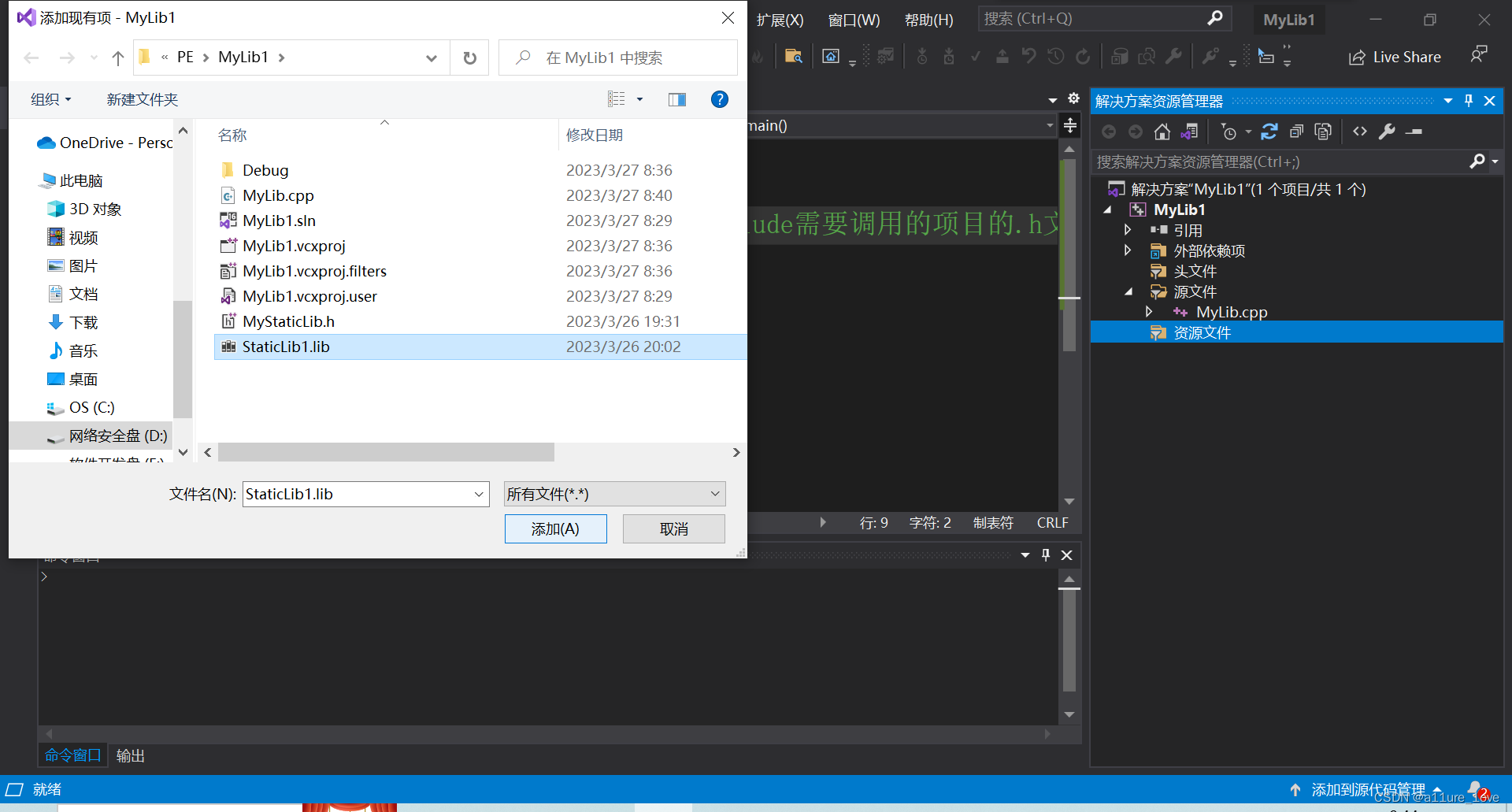Click 添加到源代码管理 in status bar
1512x812 pixels.
click(1368, 789)
